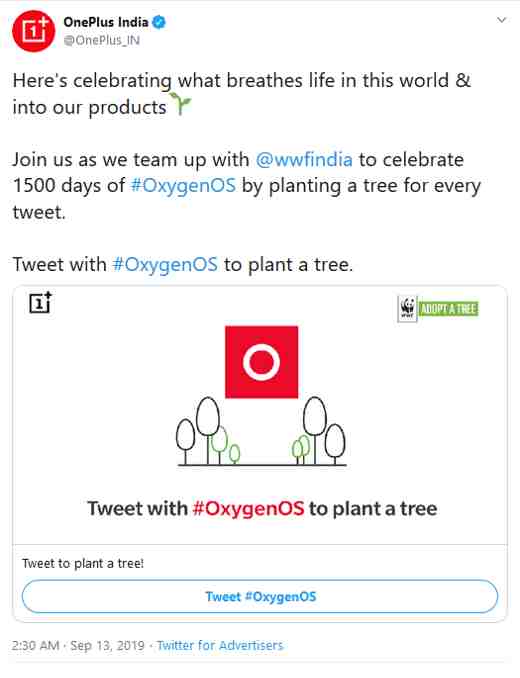520x678 pixels.
Task: Expand the tweet options chevron
Action: [x=501, y=20]
